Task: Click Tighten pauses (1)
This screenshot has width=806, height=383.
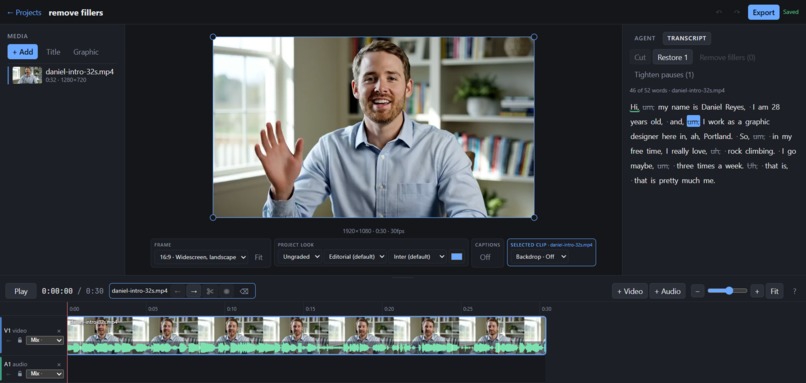Action: click(664, 75)
